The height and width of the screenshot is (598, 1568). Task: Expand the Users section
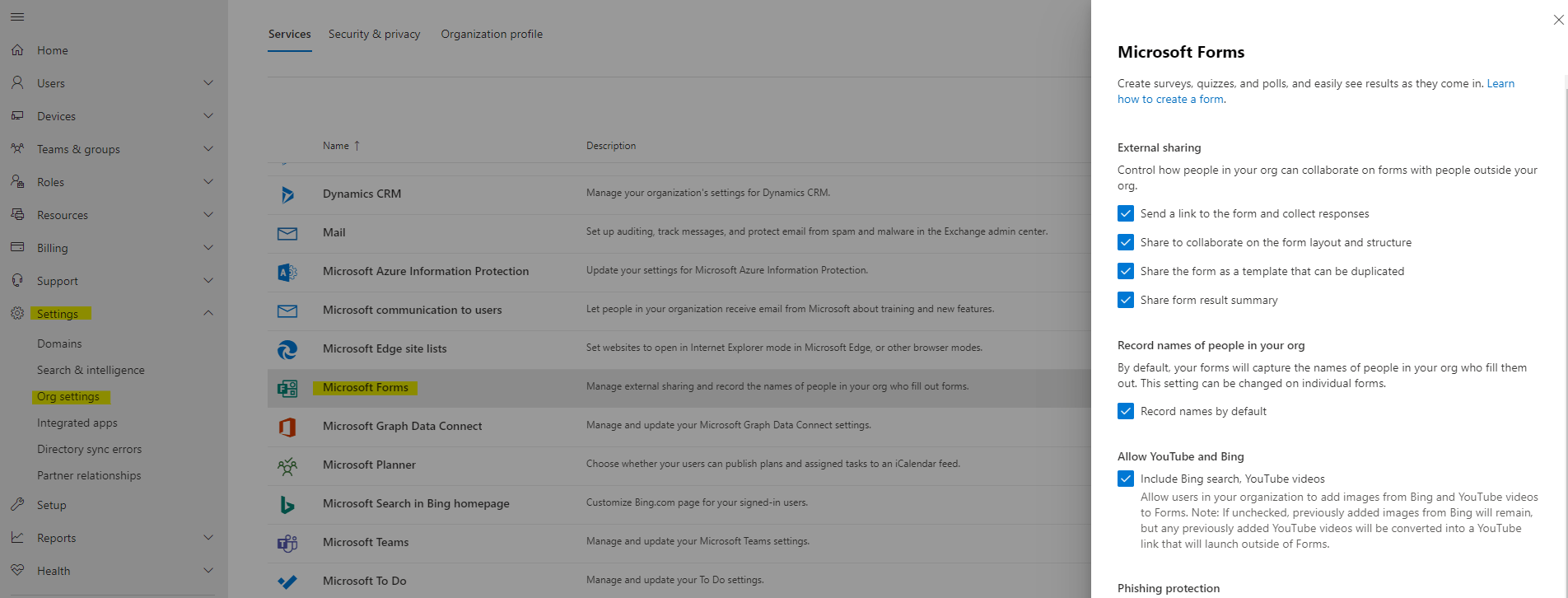click(208, 83)
